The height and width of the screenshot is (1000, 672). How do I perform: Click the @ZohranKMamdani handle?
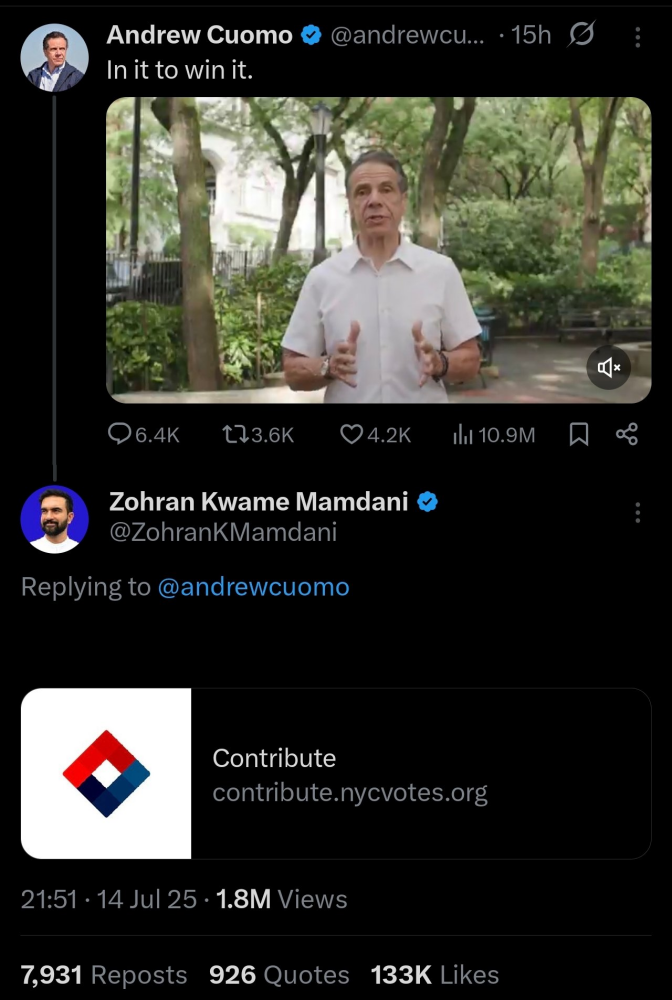click(222, 533)
